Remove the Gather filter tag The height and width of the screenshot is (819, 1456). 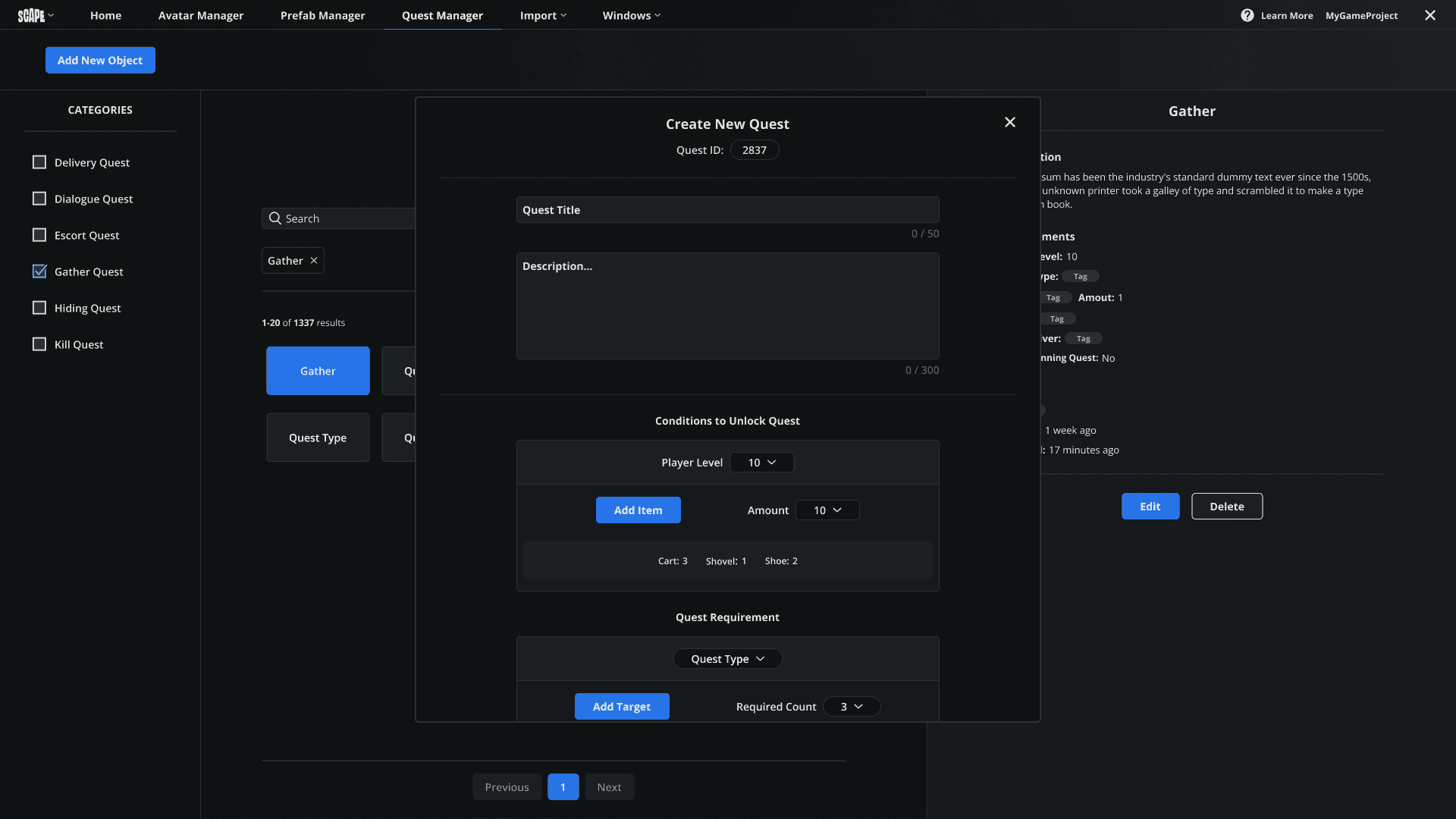pyautogui.click(x=314, y=260)
